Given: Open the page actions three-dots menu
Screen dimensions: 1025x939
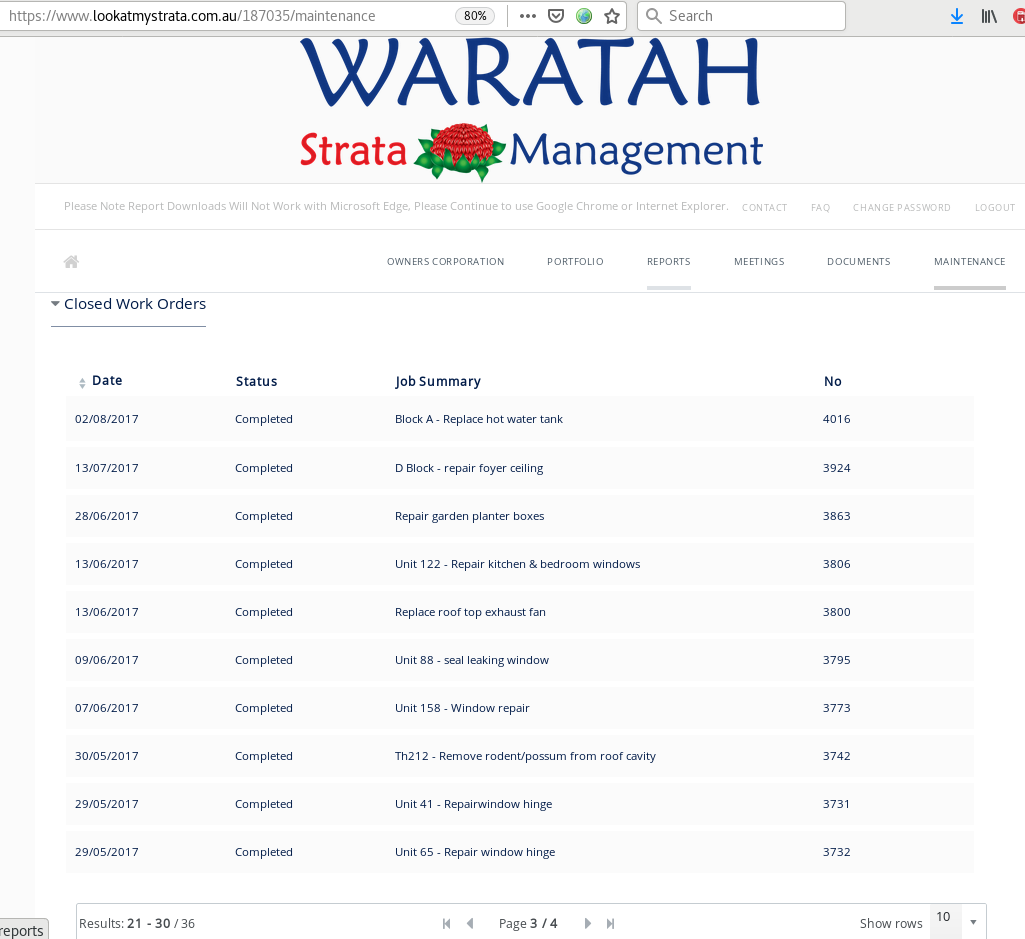Looking at the screenshot, I should point(528,16).
